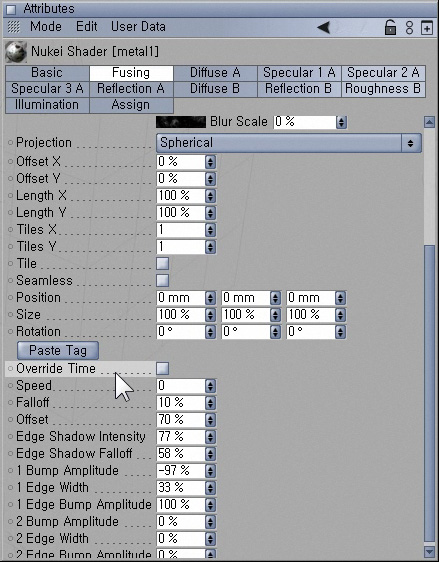
Task: Click the vertical scrollbar thumb
Action: tap(429, 394)
